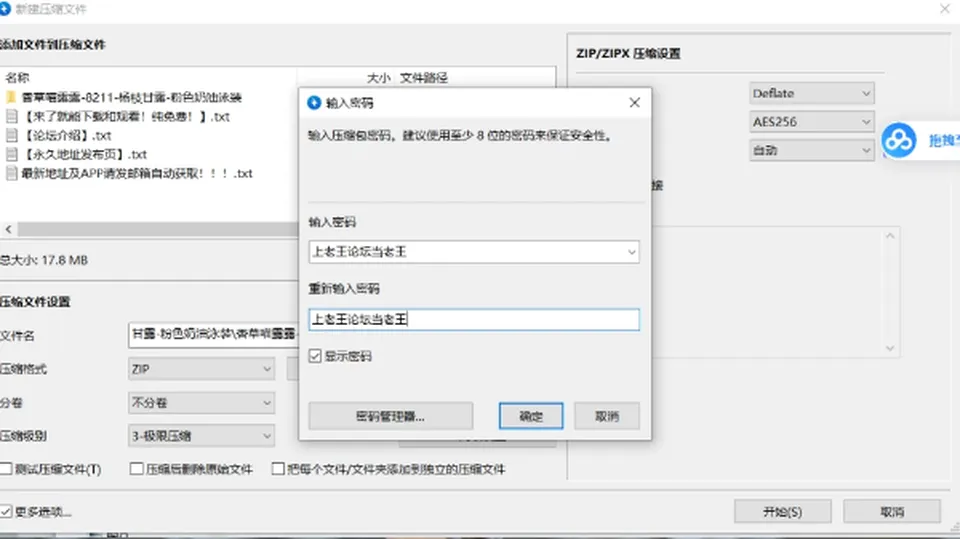Open the 压缩格式 ZIP dropdown
The height and width of the screenshot is (539, 960).
click(x=201, y=369)
